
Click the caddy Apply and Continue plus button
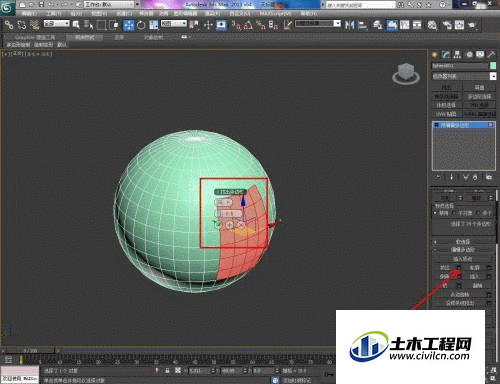pos(229,225)
